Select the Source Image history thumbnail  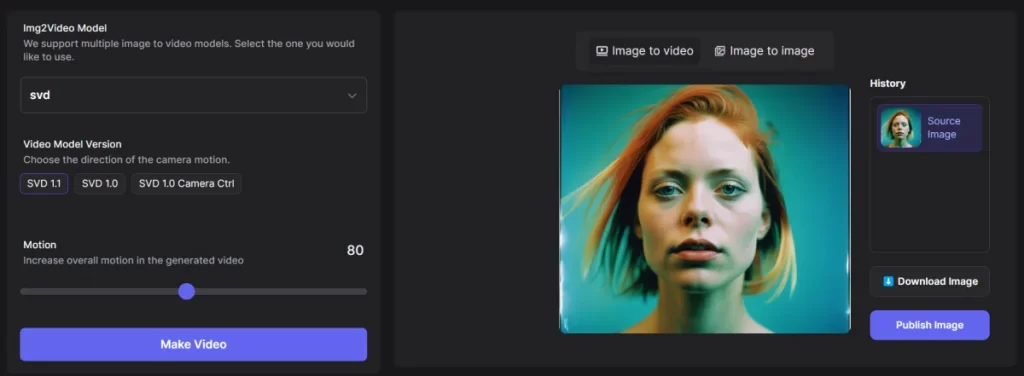(x=901, y=128)
